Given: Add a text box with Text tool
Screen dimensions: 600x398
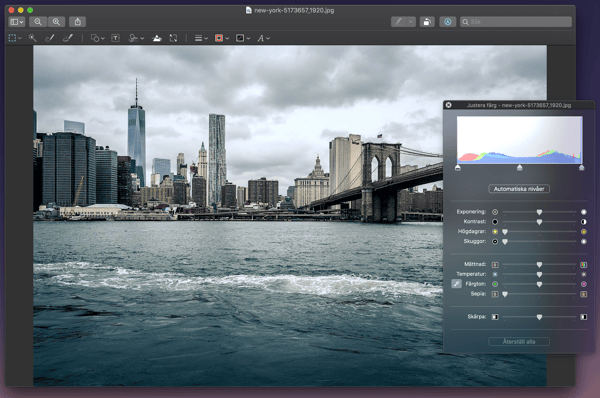Looking at the screenshot, I should point(116,38).
